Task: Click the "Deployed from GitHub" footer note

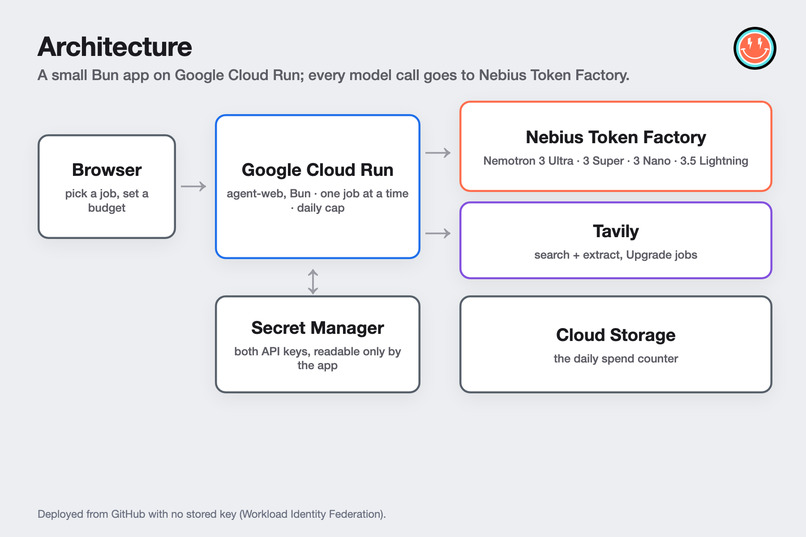Action: 212,514
